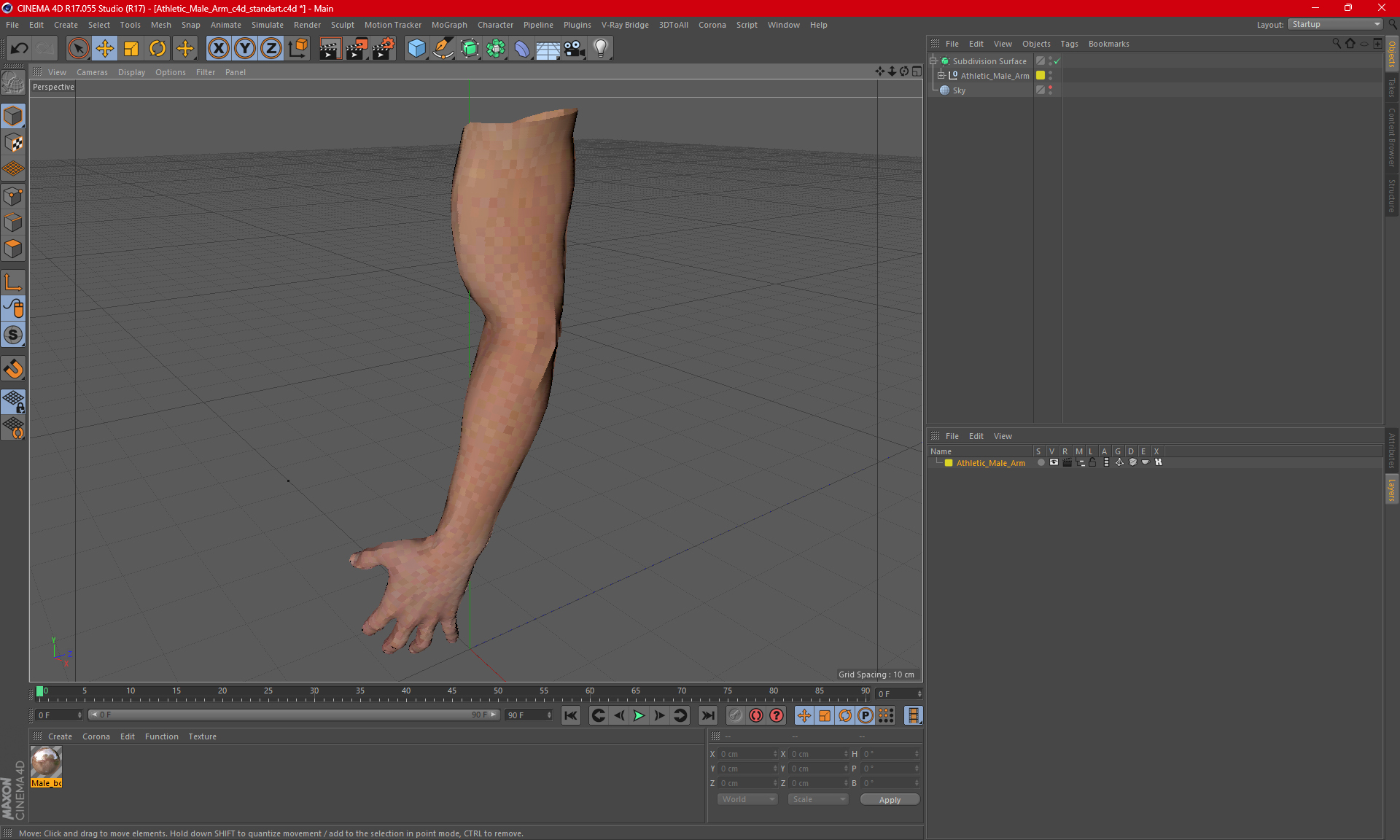Open the Deformer objects icon
Screen dimensions: 1400x840
point(522,49)
